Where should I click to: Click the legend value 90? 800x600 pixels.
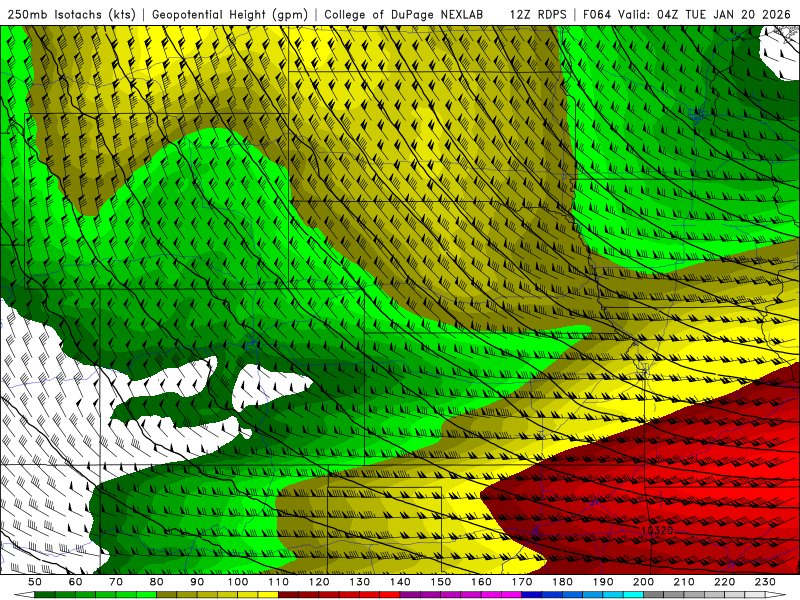coord(197,582)
